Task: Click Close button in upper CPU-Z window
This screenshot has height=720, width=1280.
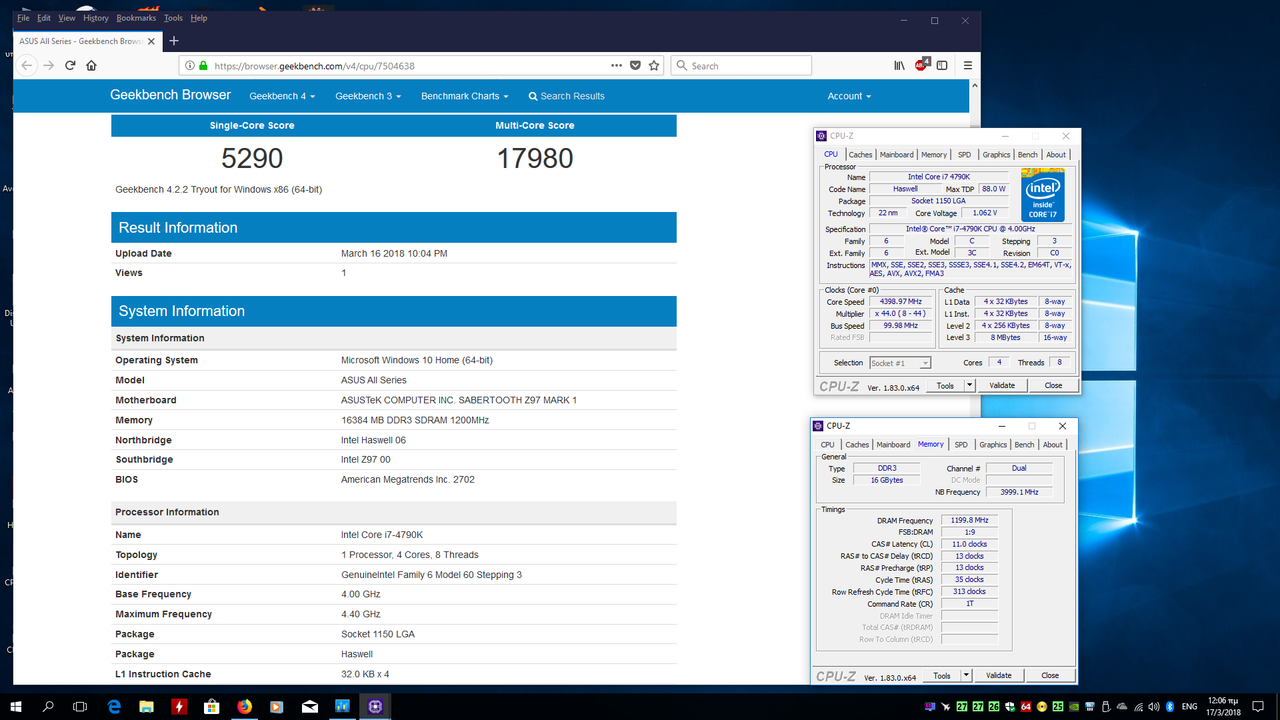Action: tap(1054, 385)
